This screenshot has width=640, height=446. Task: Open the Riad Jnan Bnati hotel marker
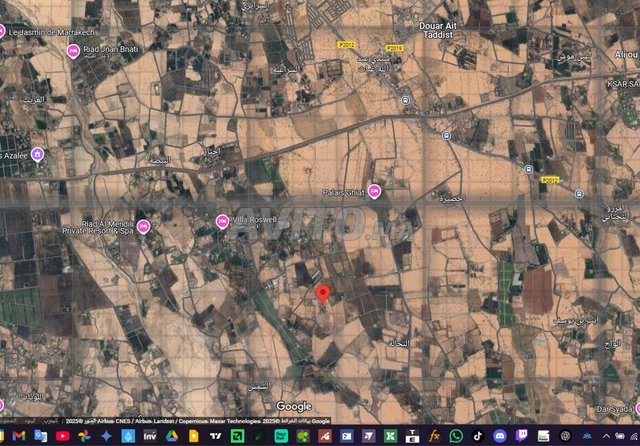point(73,51)
